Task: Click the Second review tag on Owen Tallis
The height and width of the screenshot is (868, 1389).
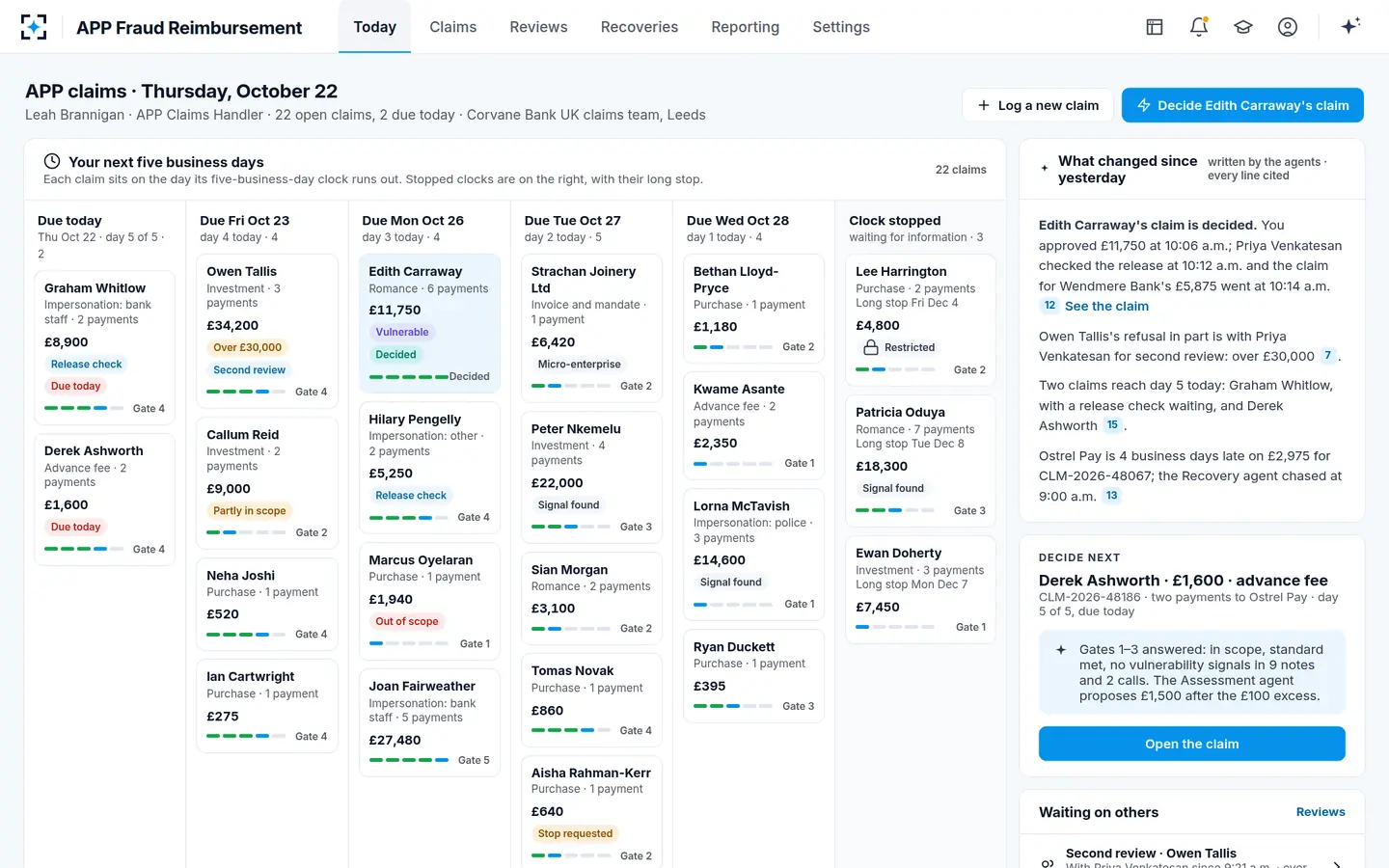Action: pos(249,369)
